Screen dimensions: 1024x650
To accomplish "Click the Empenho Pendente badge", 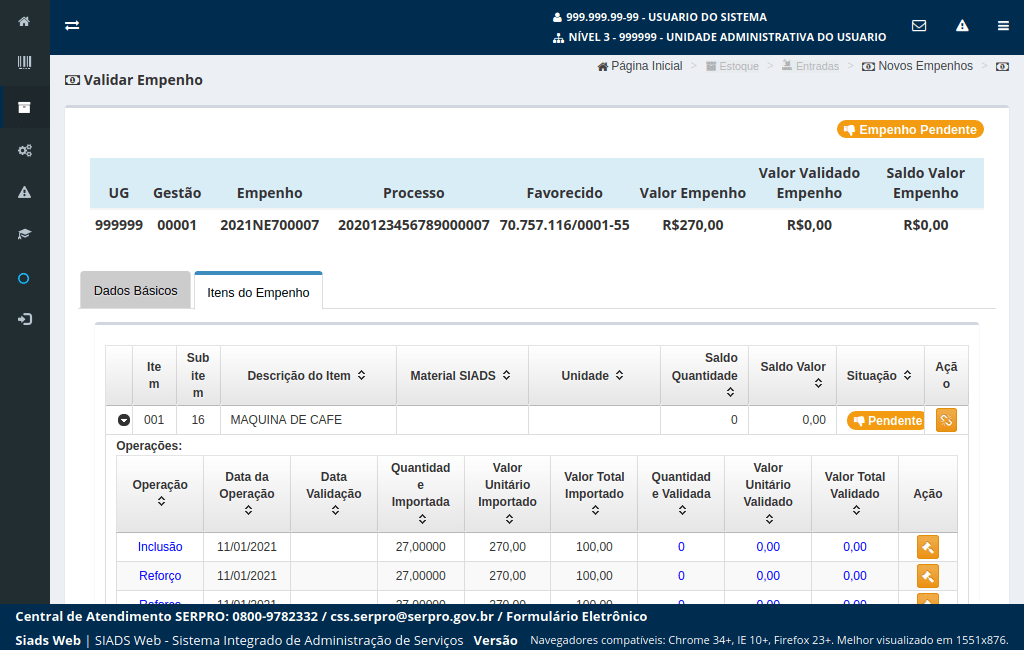I will click(910, 129).
